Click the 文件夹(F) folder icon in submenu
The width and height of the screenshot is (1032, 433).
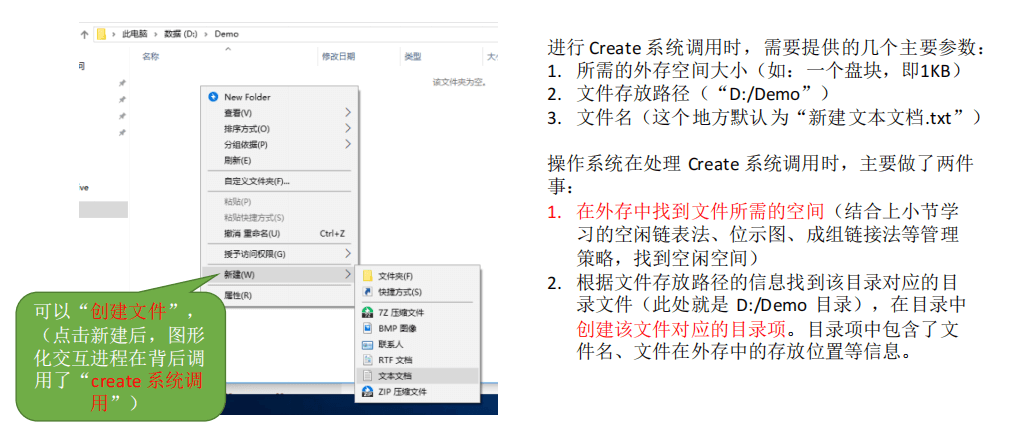tap(367, 276)
